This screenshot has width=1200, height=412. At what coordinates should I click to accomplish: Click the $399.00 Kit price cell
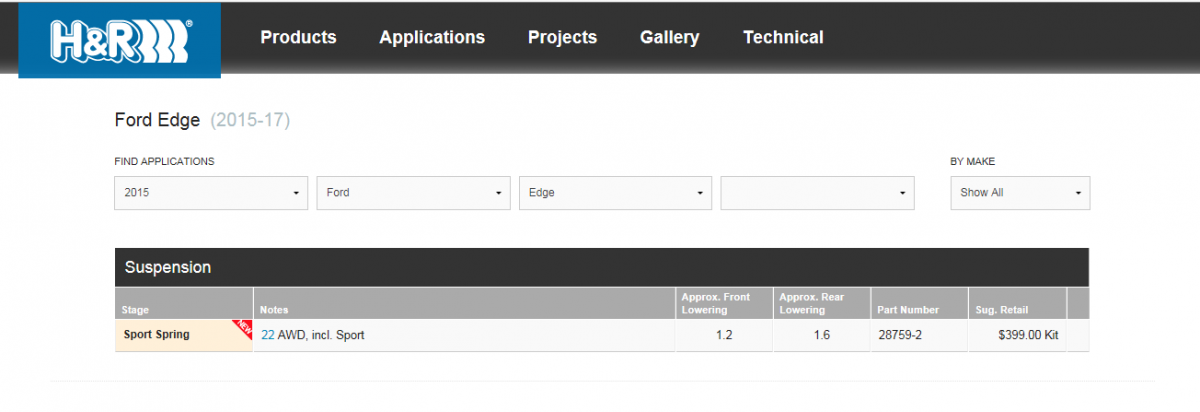click(1017, 335)
